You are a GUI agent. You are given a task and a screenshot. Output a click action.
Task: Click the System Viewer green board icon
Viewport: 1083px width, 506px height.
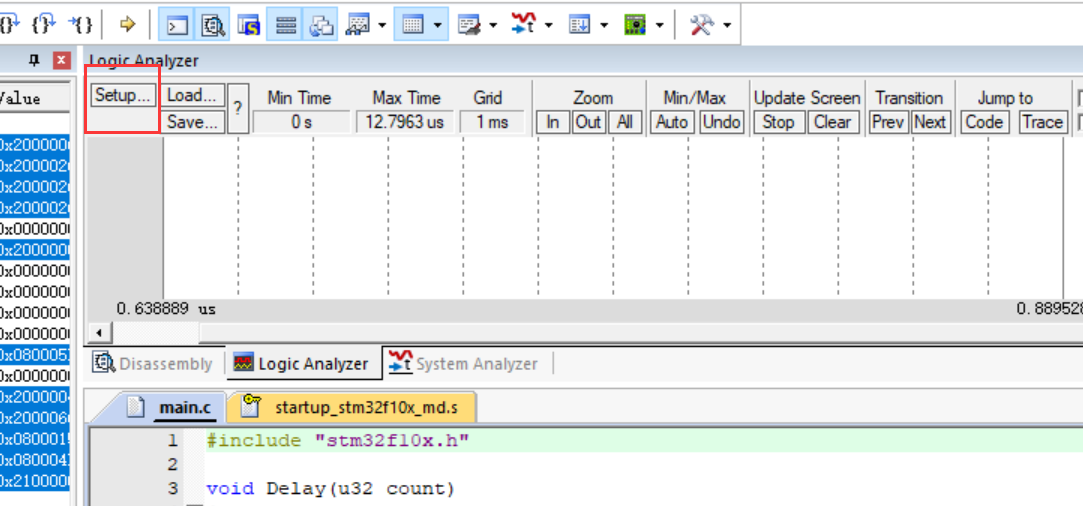pyautogui.click(x=634, y=26)
